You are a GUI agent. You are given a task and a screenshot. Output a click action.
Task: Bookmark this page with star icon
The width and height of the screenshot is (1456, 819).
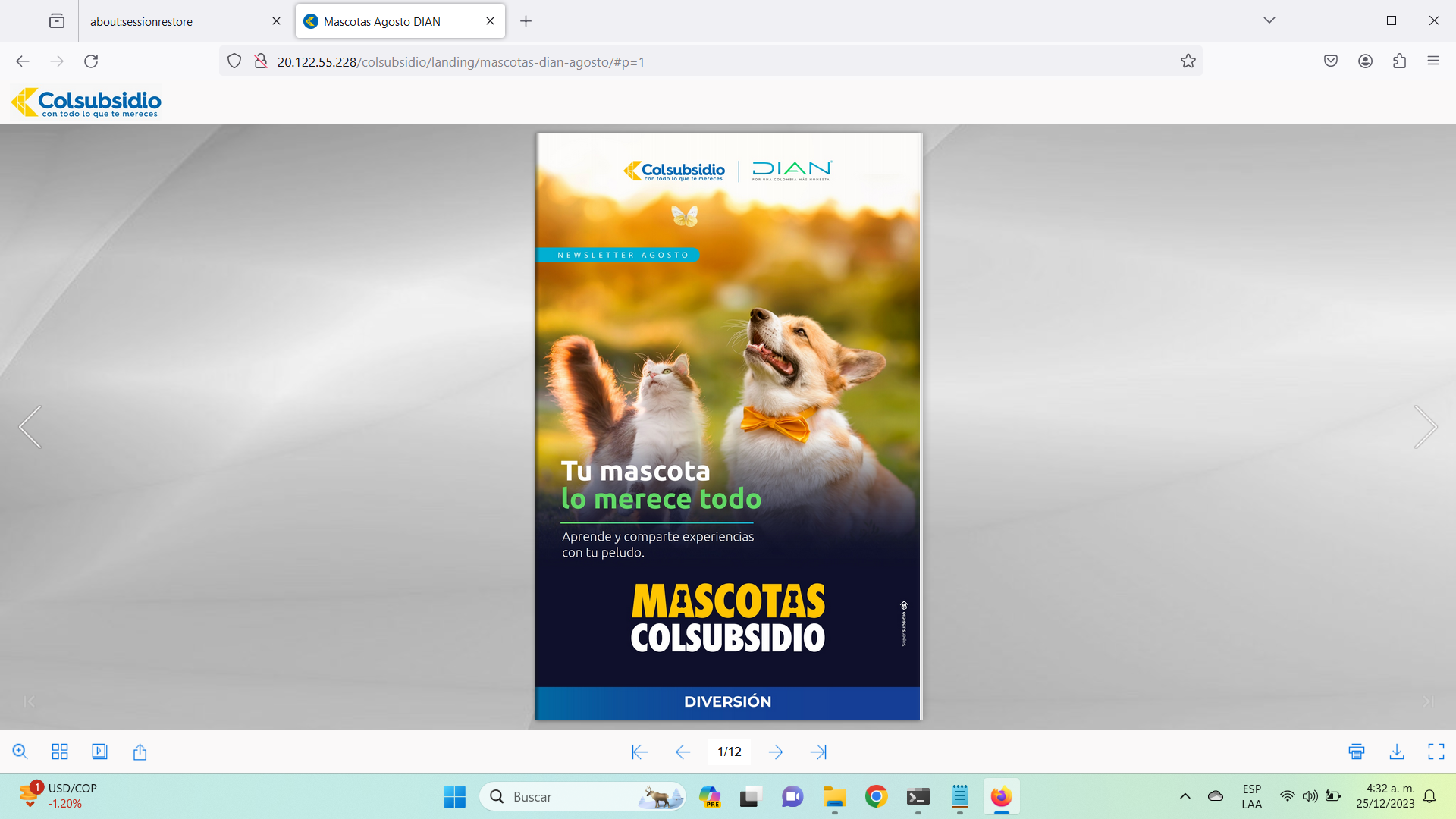[x=1188, y=61]
